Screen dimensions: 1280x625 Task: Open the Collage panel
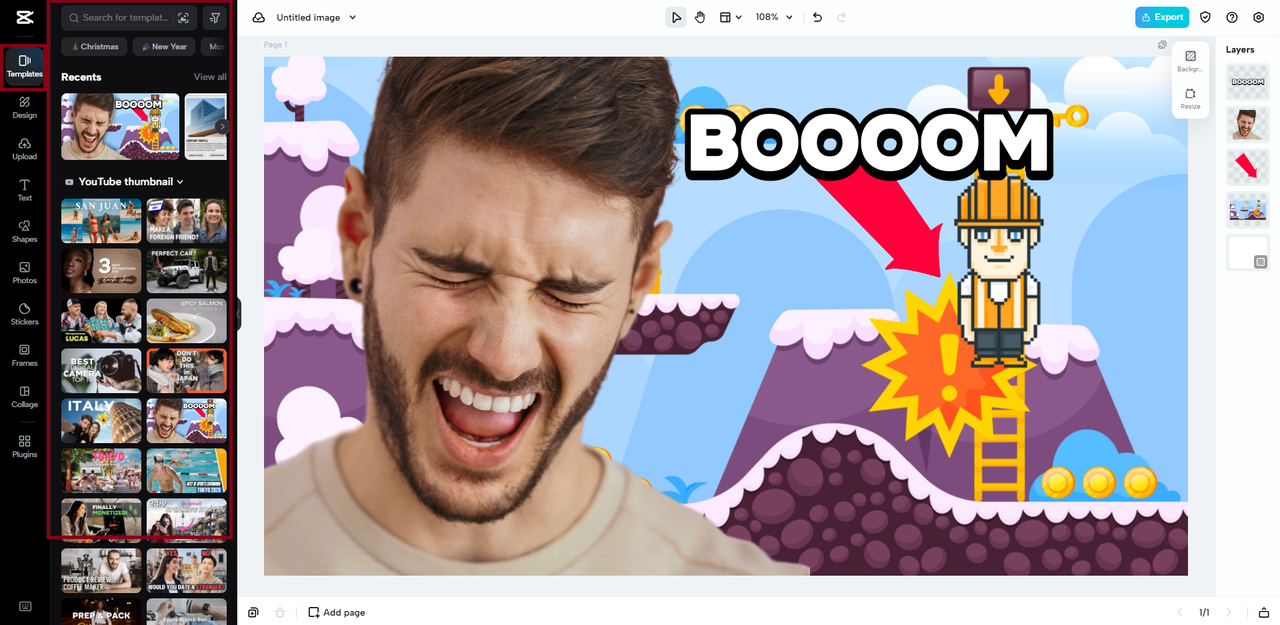tap(24, 397)
